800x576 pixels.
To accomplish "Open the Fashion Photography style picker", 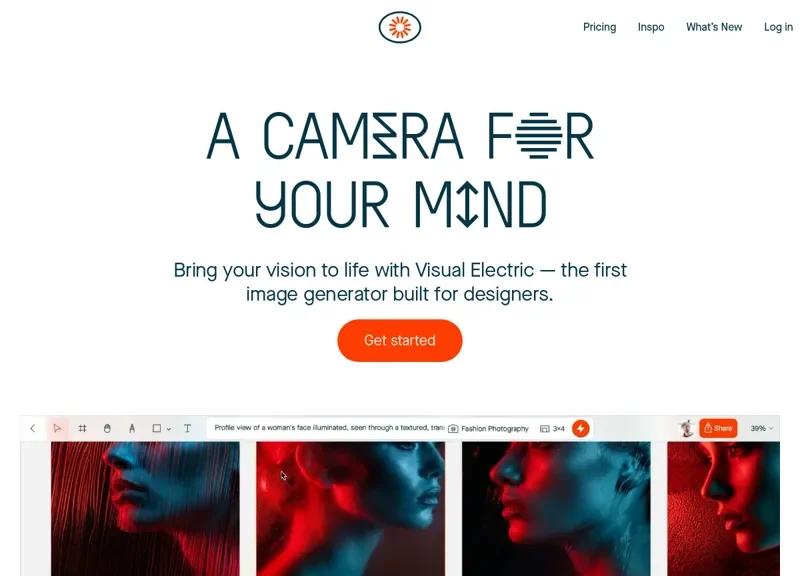I will click(489, 429).
